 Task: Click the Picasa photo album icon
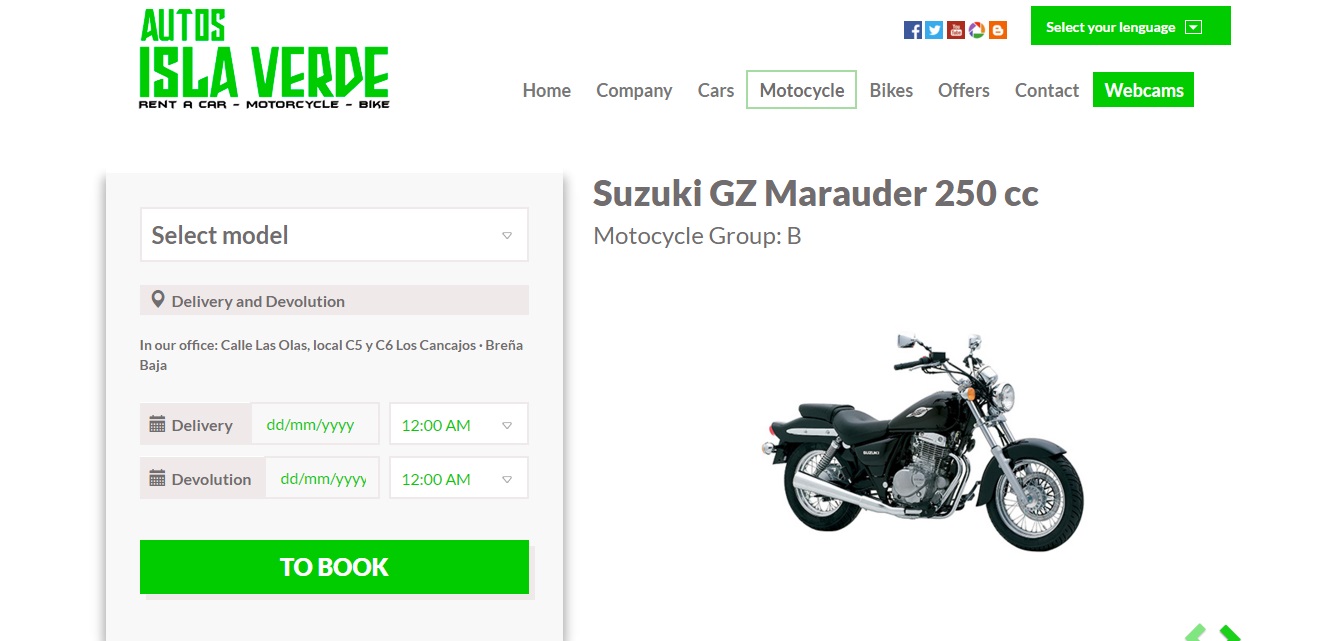point(977,30)
